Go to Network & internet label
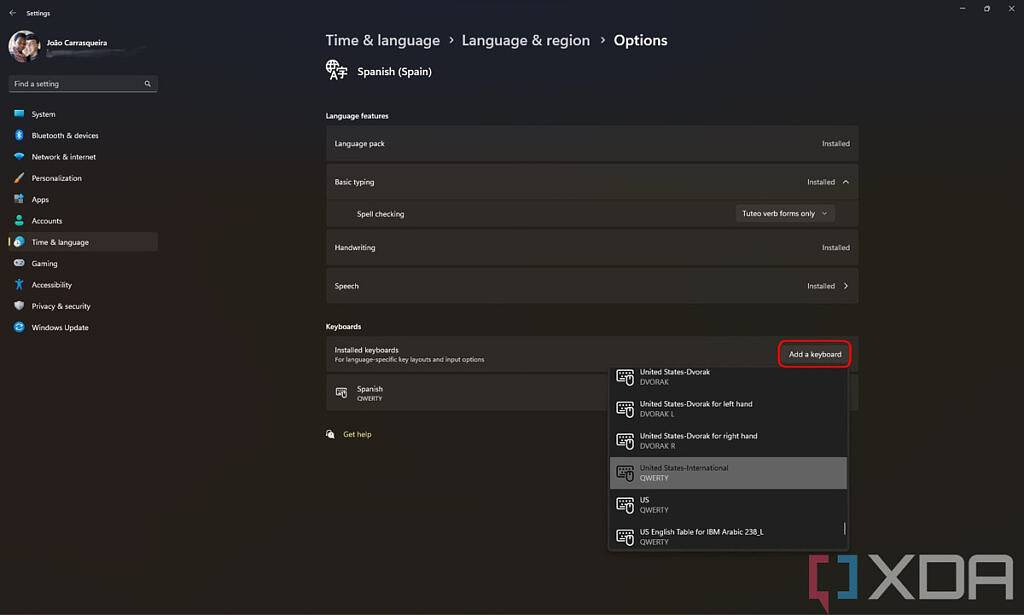1024x615 pixels. 63,157
